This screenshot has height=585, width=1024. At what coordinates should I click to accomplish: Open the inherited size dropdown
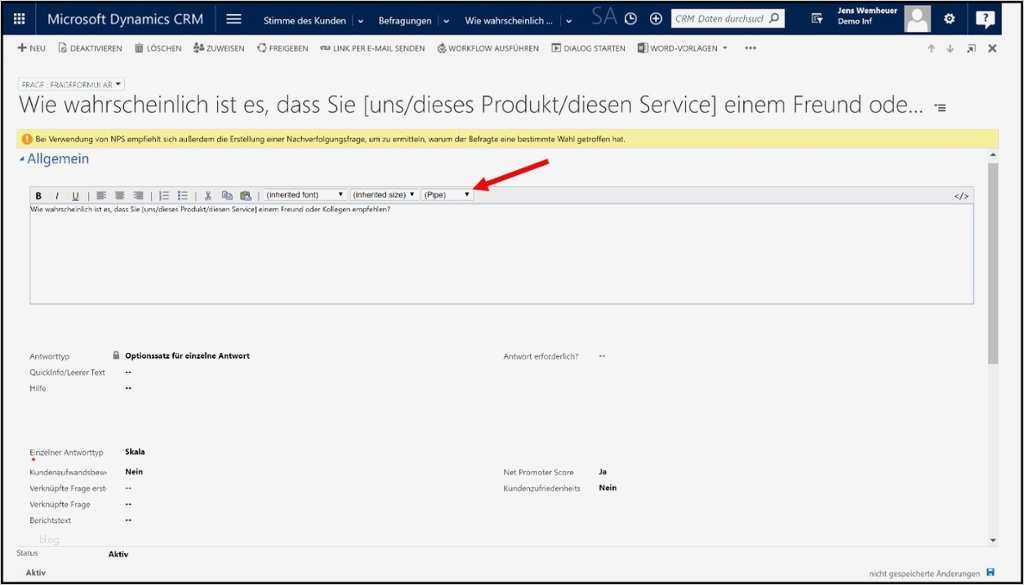point(385,195)
